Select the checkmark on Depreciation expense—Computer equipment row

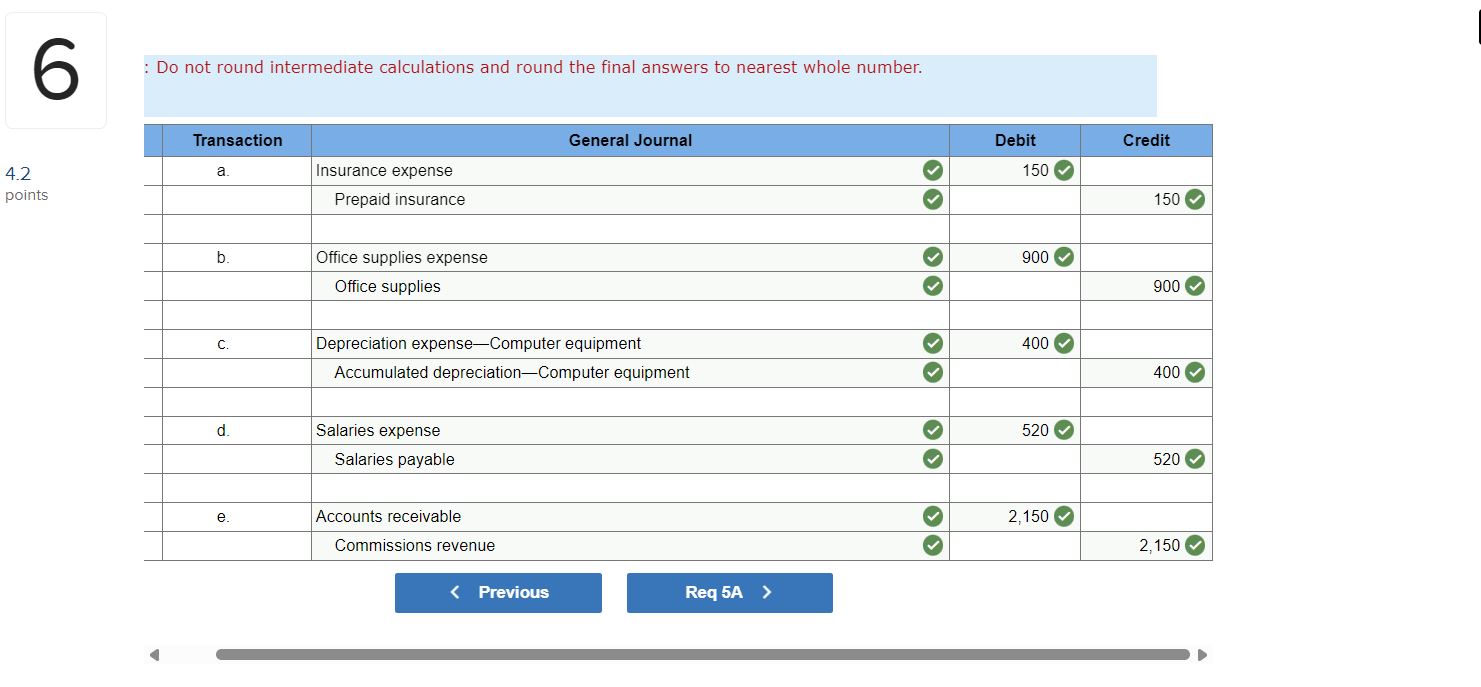click(932, 343)
